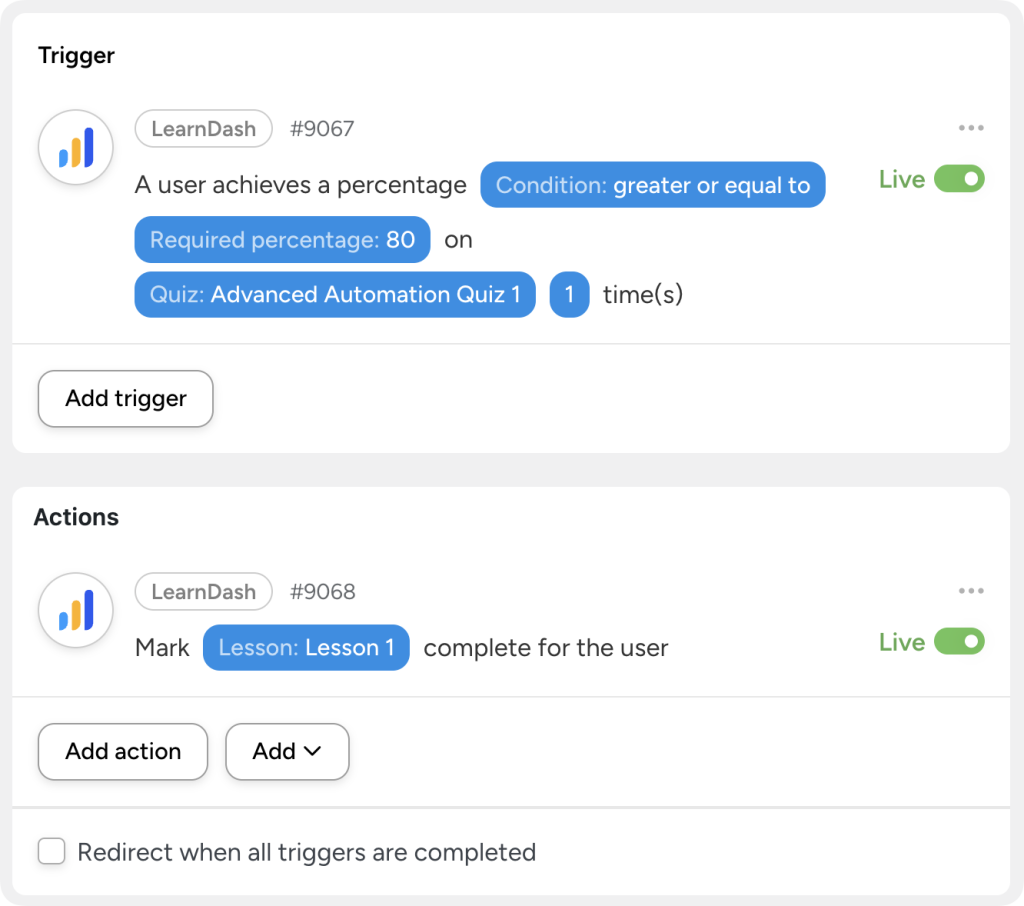This screenshot has height=906, width=1024.
Task: Click the Trigger section heading
Action: click(x=76, y=56)
